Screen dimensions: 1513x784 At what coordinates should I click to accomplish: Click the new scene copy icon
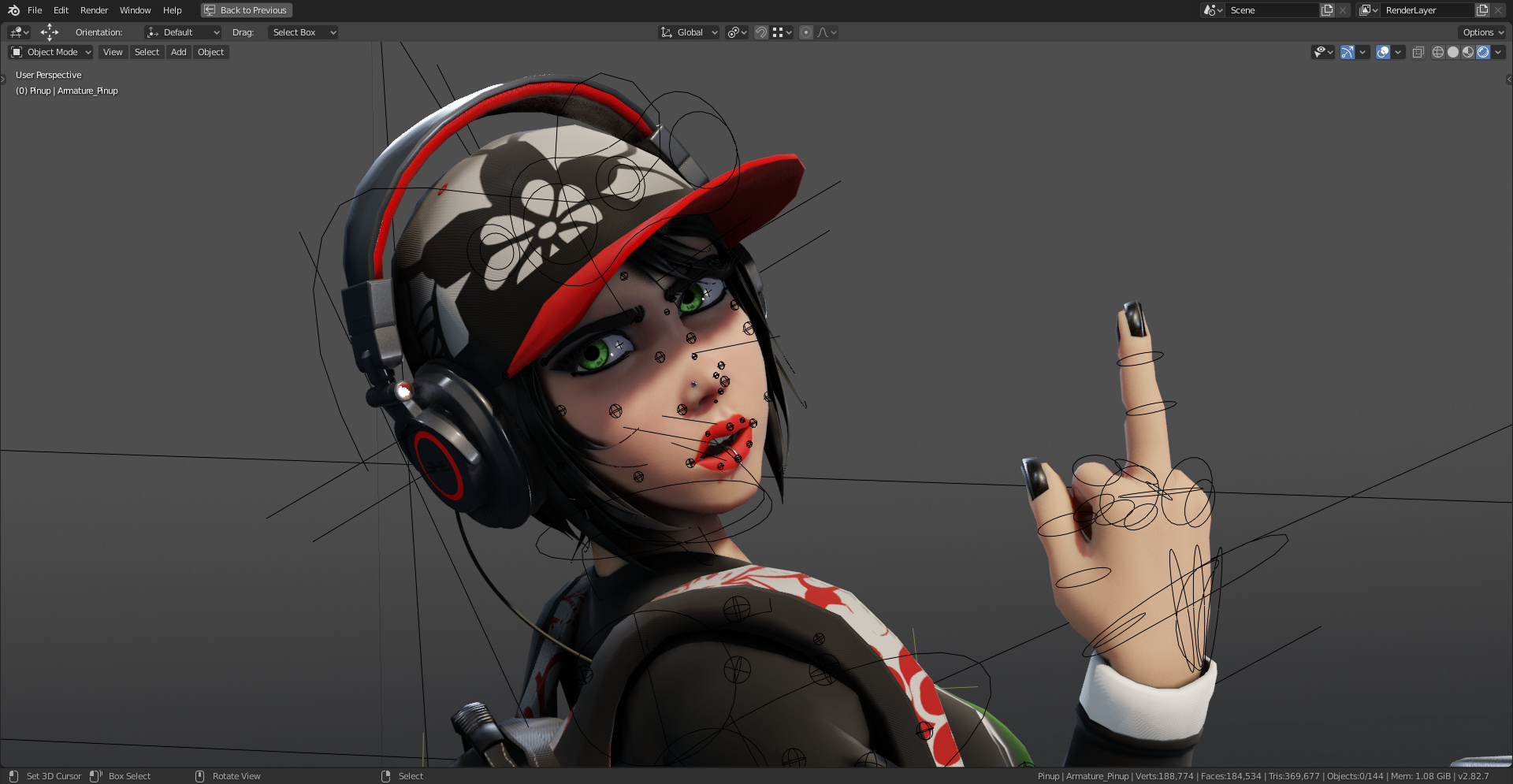point(1327,10)
